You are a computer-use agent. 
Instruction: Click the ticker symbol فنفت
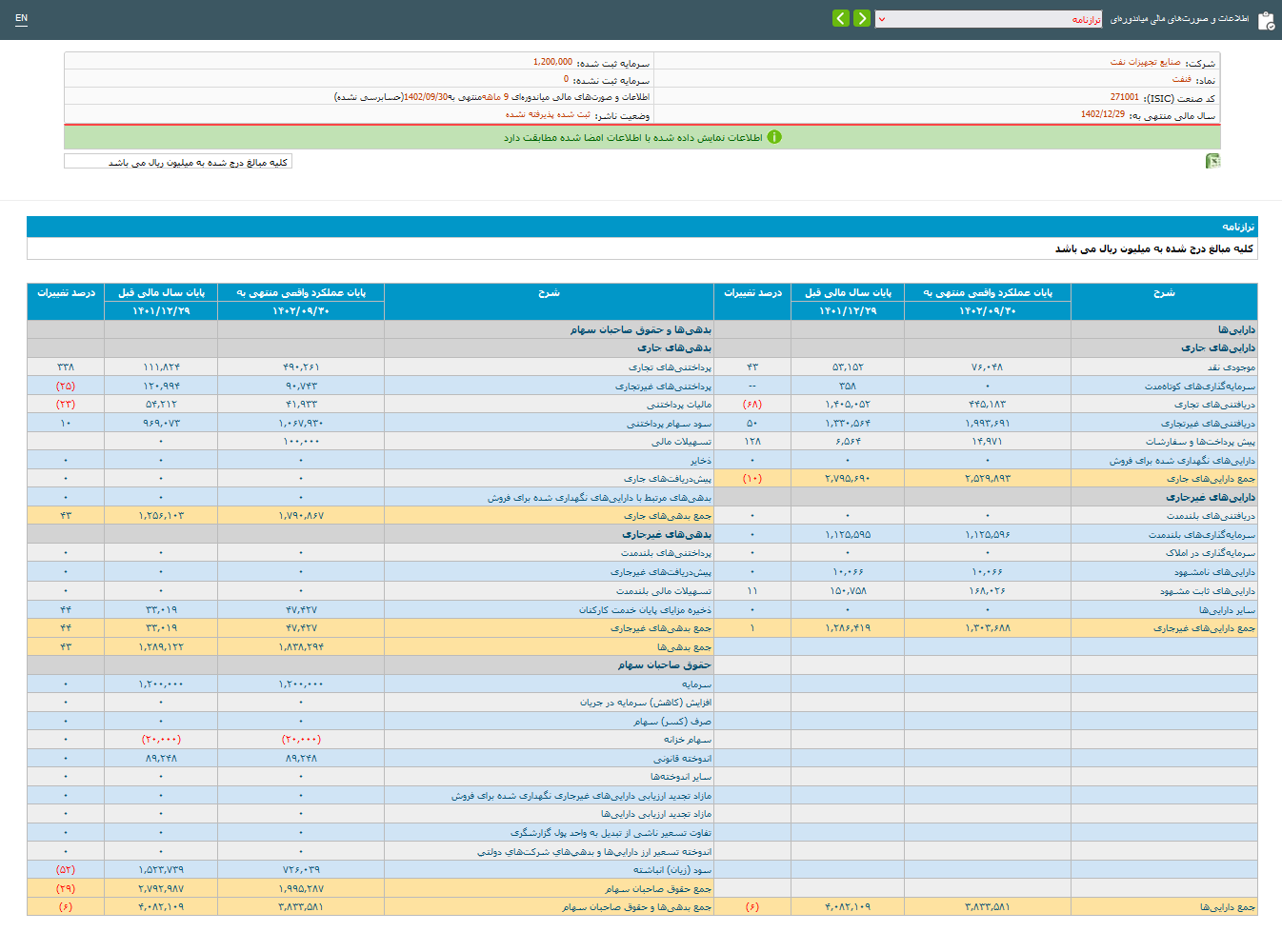point(1181,80)
